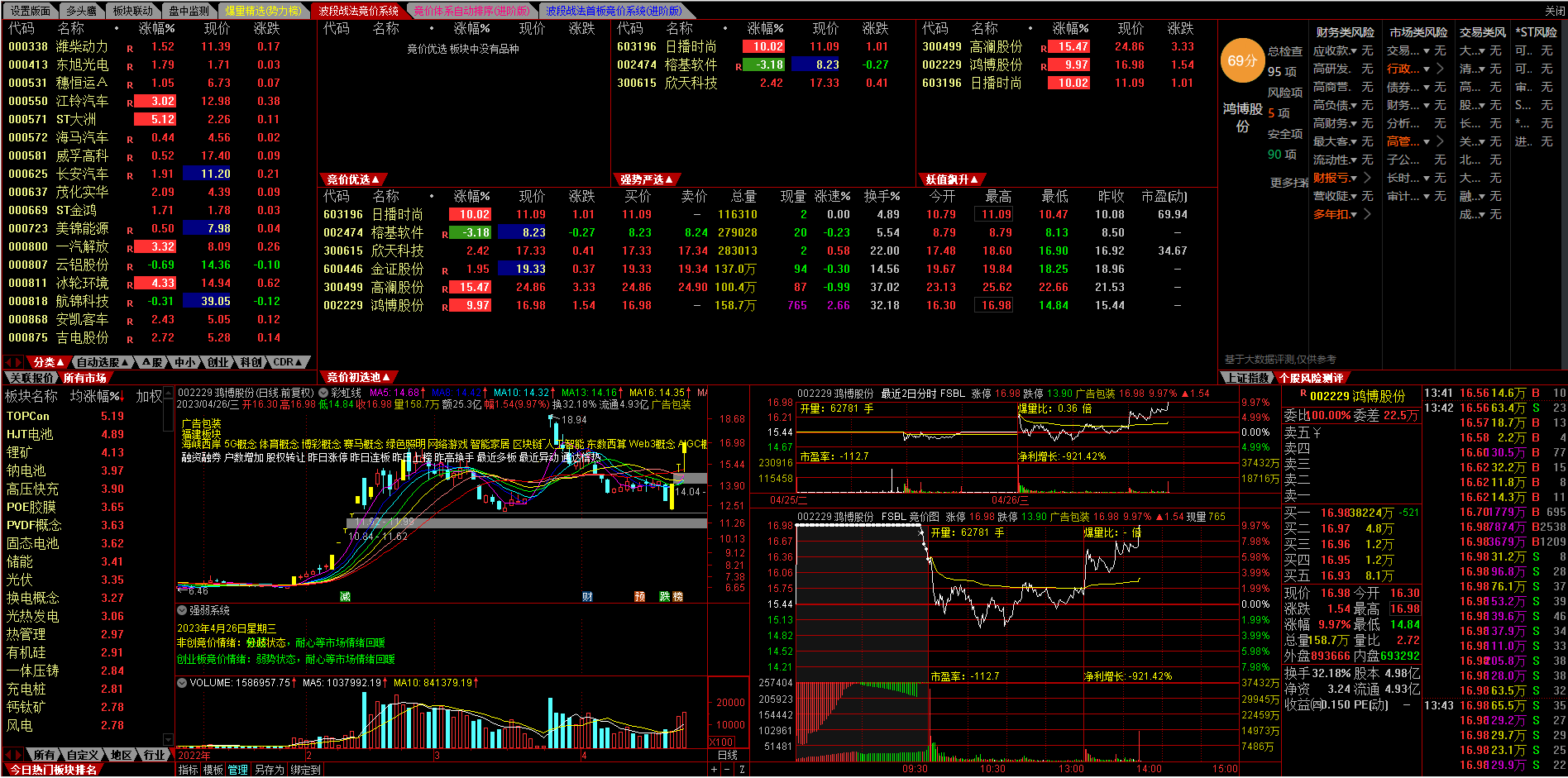
Task: Click the 另存为 button under chart
Action: [269, 770]
